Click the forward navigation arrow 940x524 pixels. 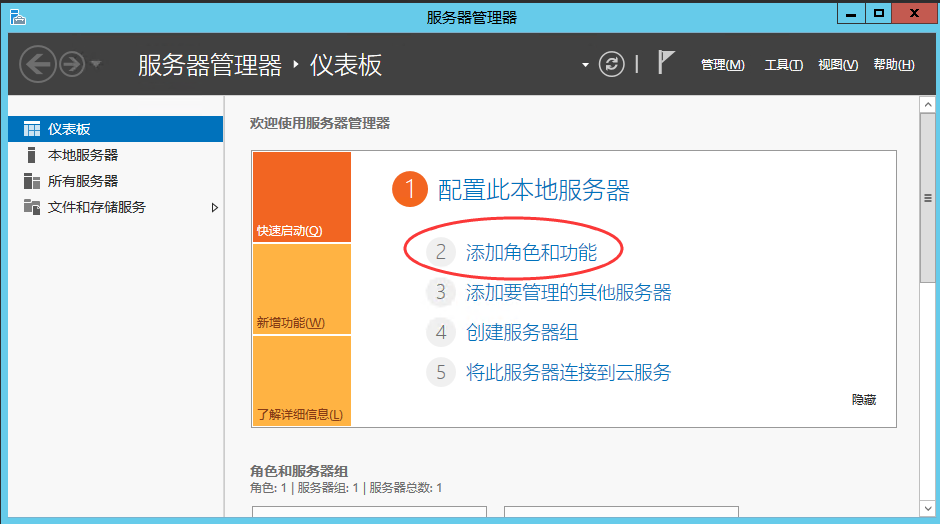(x=73, y=64)
